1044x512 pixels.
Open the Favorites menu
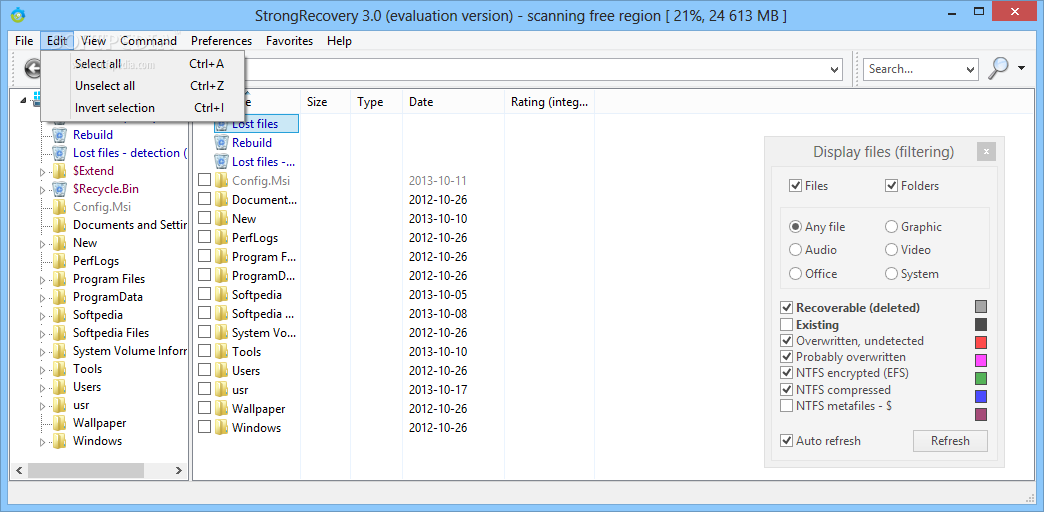click(289, 41)
